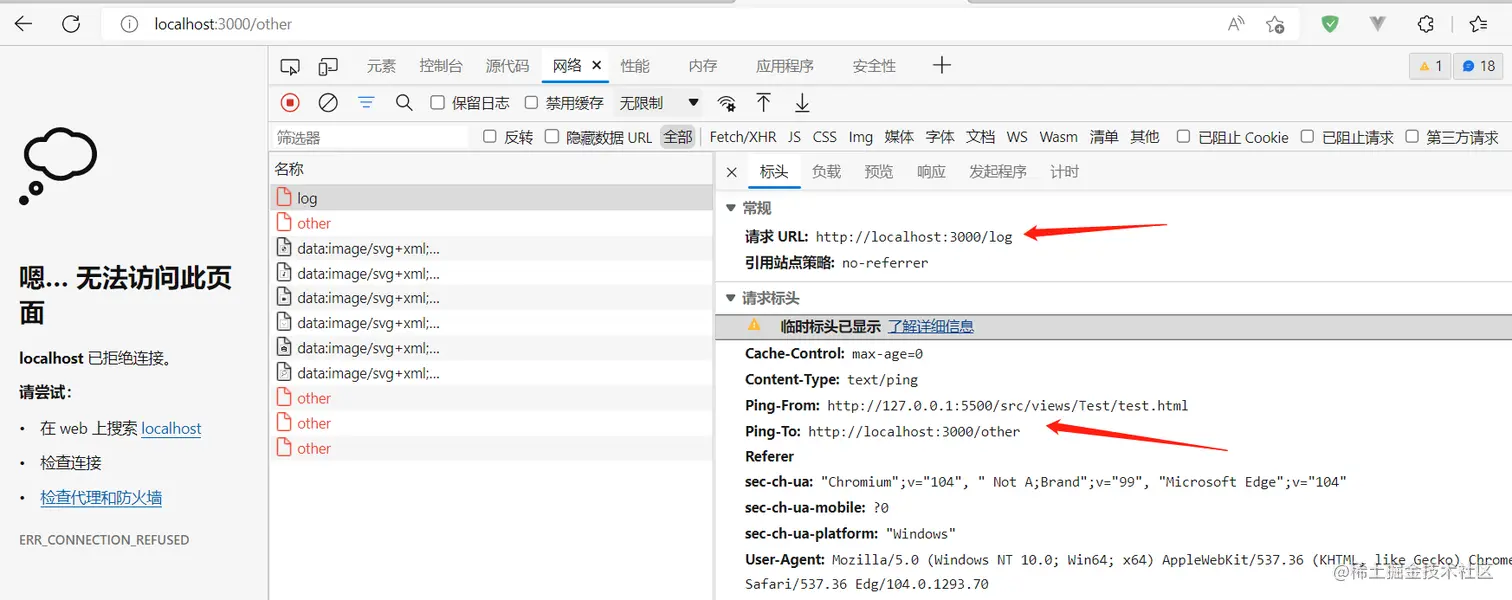Open the 检查代理和防火墙 link

pos(101,497)
